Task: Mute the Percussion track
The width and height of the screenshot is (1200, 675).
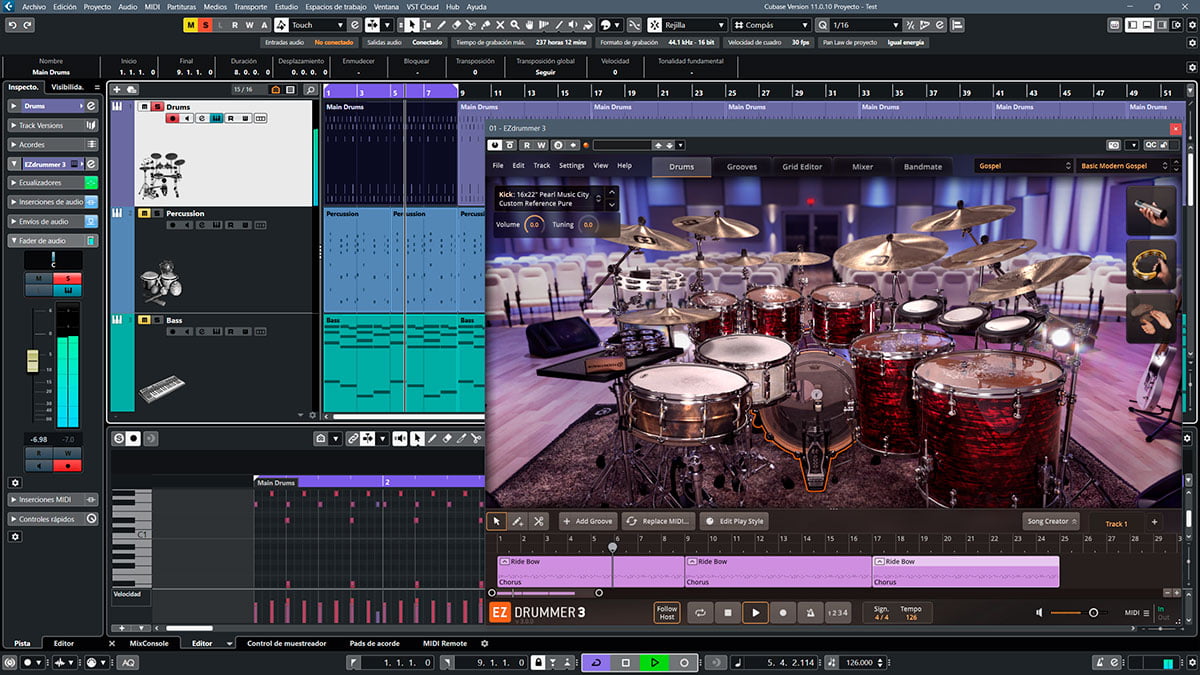Action: pyautogui.click(x=144, y=214)
